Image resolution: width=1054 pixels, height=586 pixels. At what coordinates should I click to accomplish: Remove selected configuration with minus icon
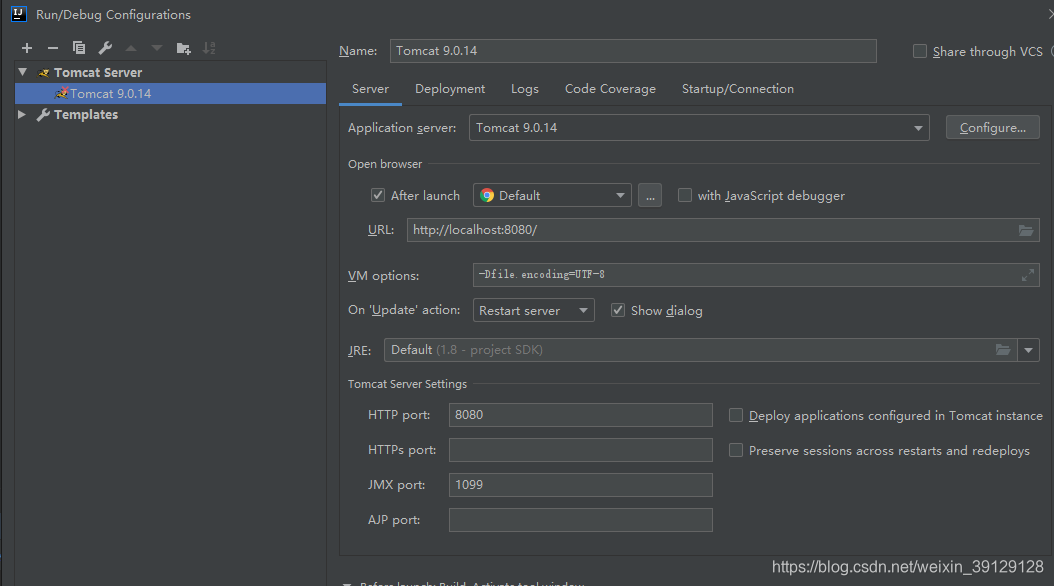click(x=53, y=48)
